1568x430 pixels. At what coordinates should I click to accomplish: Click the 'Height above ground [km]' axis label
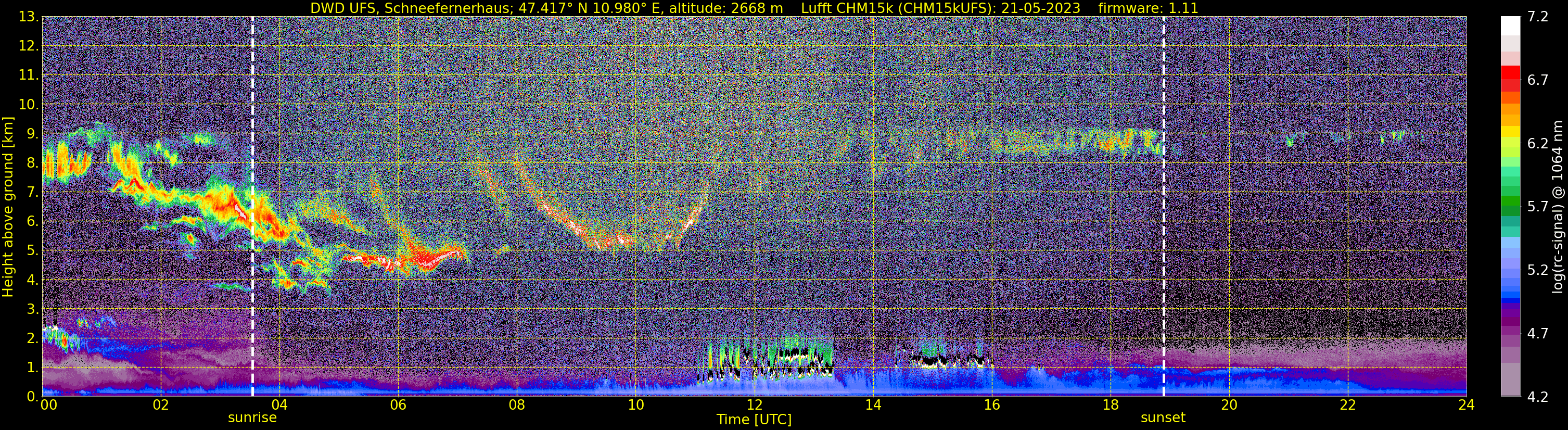pos(8,207)
